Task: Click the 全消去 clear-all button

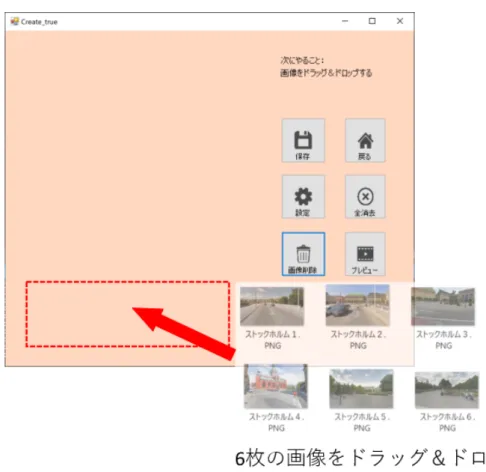Action: click(x=365, y=197)
